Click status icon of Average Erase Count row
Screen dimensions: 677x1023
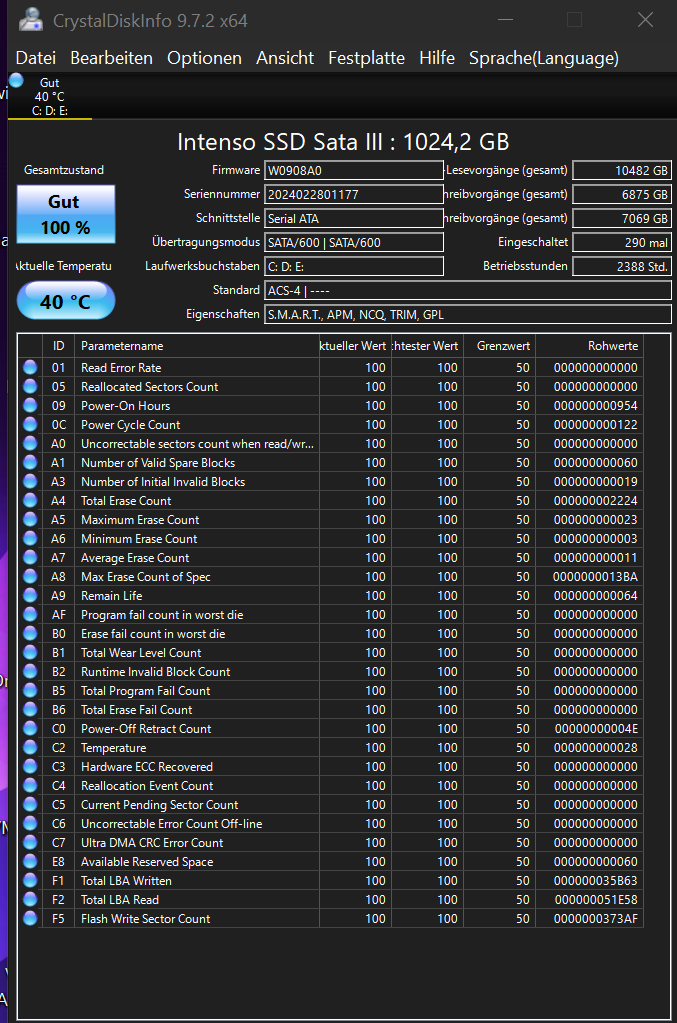coord(30,557)
